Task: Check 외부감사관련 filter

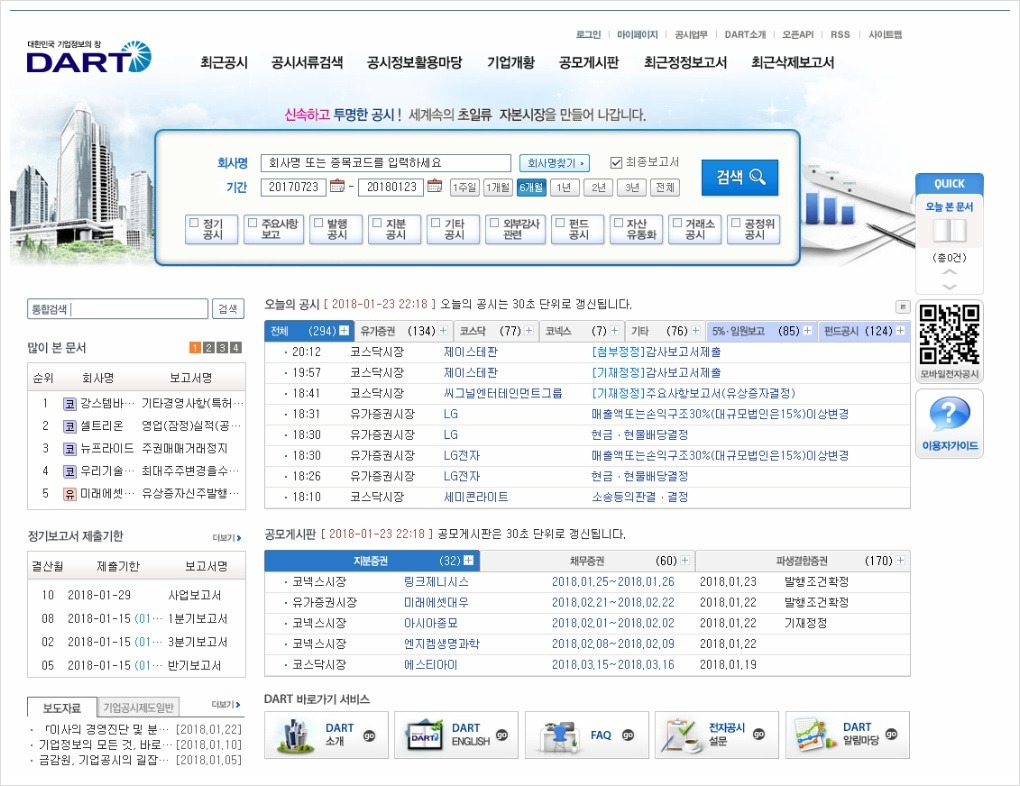Action: click(x=494, y=223)
